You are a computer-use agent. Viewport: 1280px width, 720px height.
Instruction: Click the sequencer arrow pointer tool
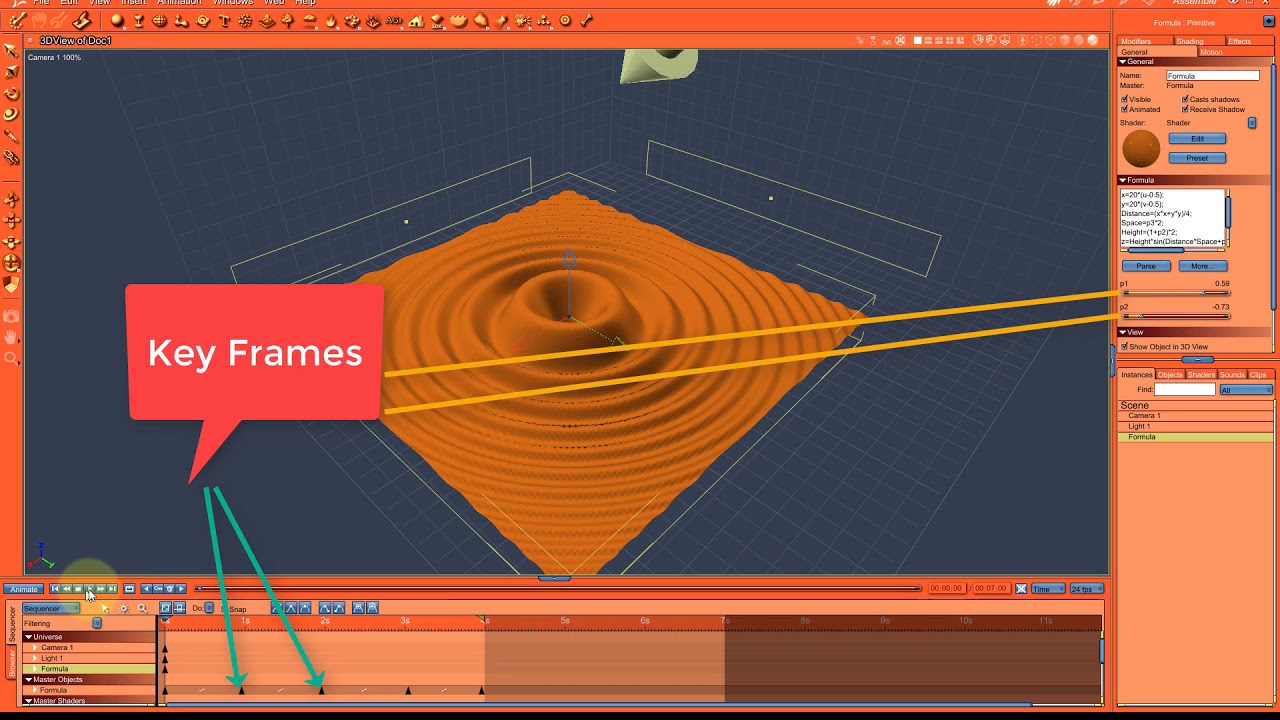(105, 608)
